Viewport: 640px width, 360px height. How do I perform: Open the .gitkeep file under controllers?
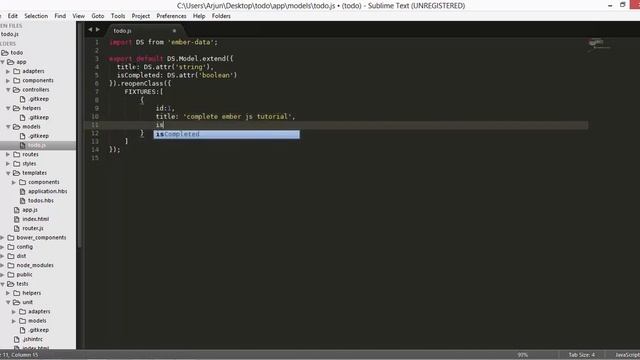point(38,99)
